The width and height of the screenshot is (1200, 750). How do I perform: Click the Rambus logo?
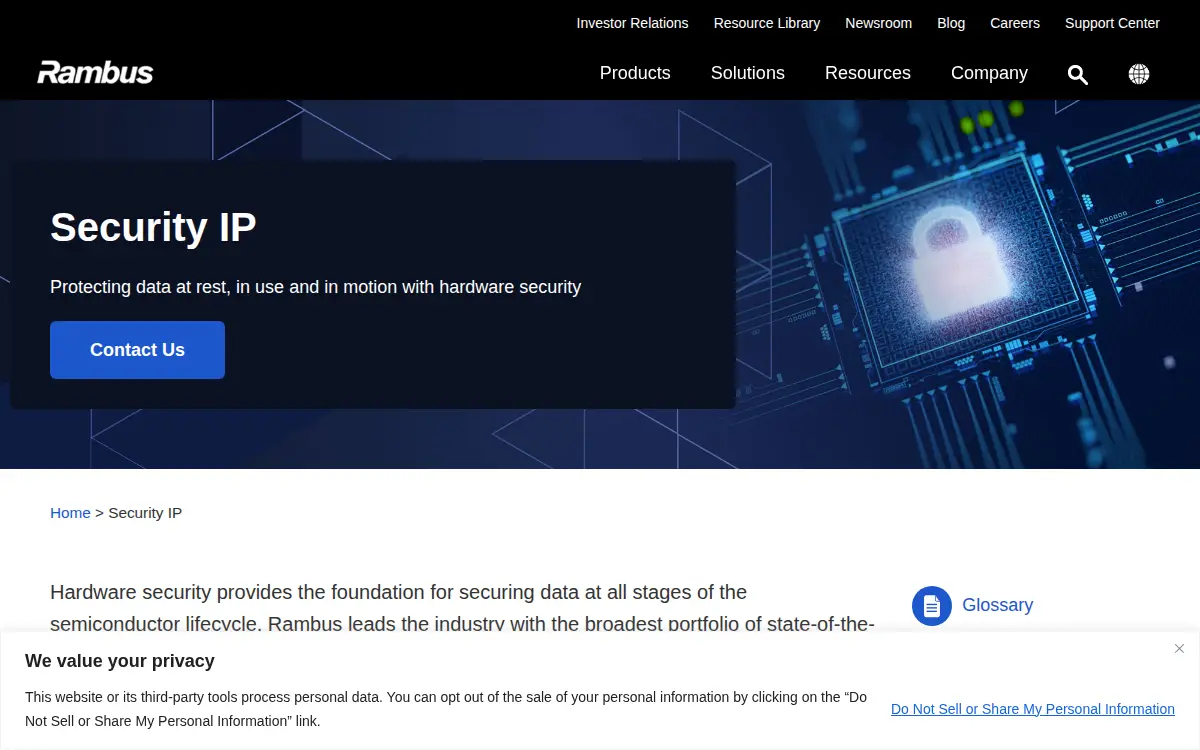tap(95, 72)
